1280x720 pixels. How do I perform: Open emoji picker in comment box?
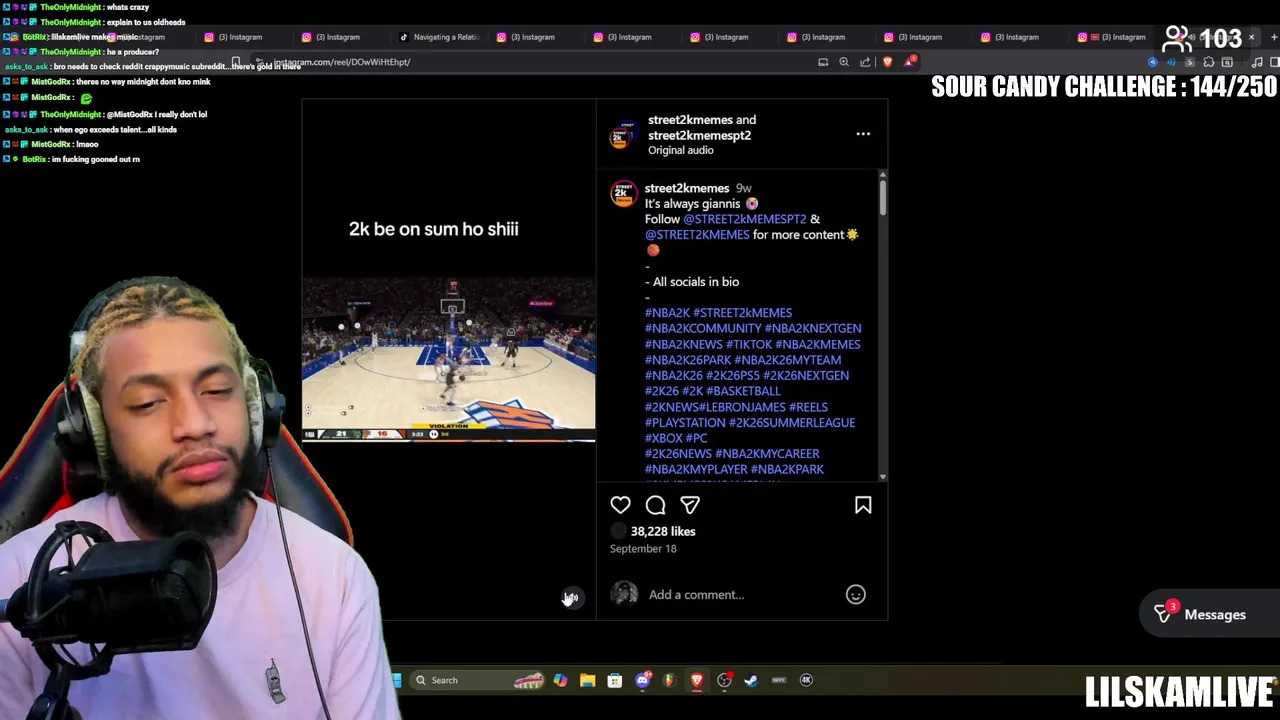[856, 595]
